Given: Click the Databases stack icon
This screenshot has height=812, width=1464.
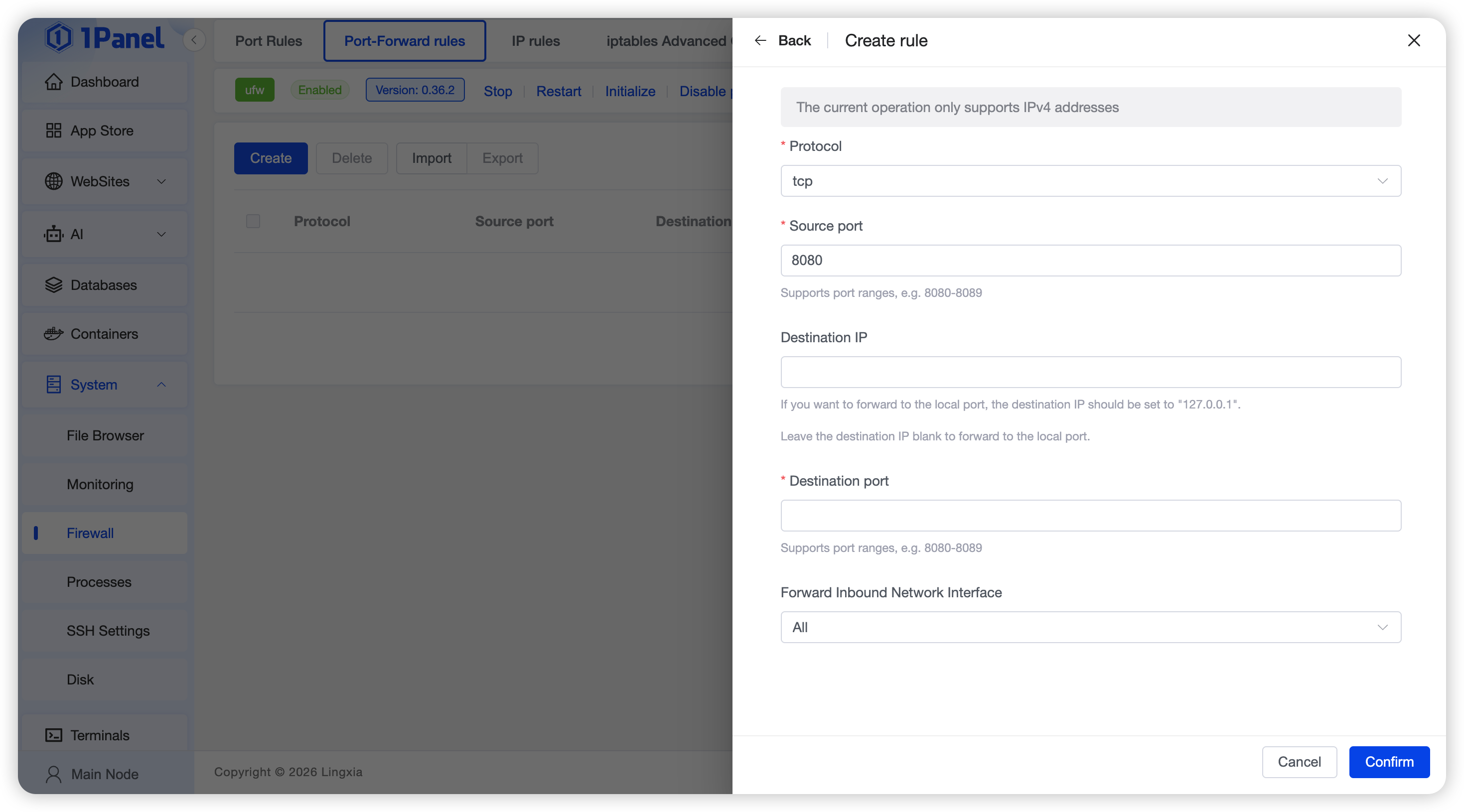Looking at the screenshot, I should 53,284.
